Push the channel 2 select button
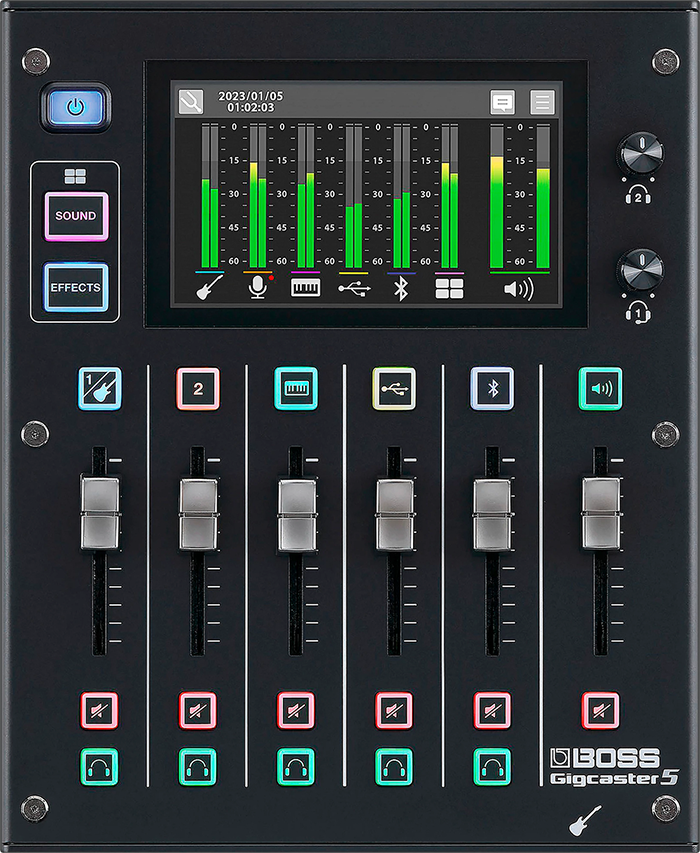 click(x=198, y=388)
